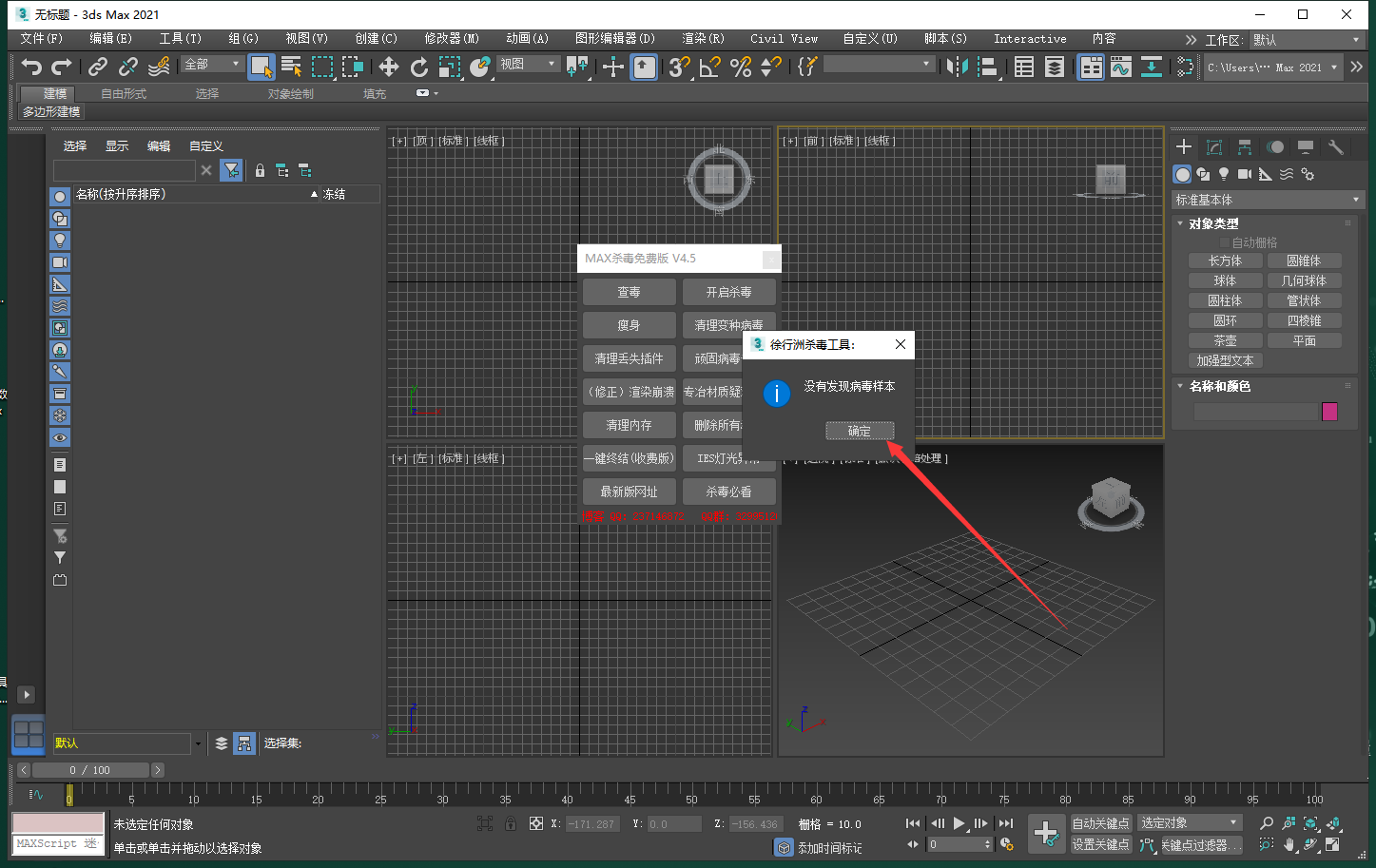This screenshot has width=1376, height=868.
Task: Open the 标准基本体 dropdown
Action: [1268, 200]
